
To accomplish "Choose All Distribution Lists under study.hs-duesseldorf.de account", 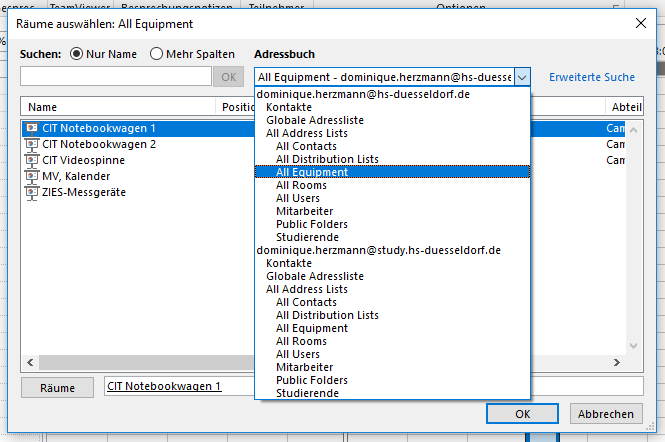I will click(x=327, y=315).
